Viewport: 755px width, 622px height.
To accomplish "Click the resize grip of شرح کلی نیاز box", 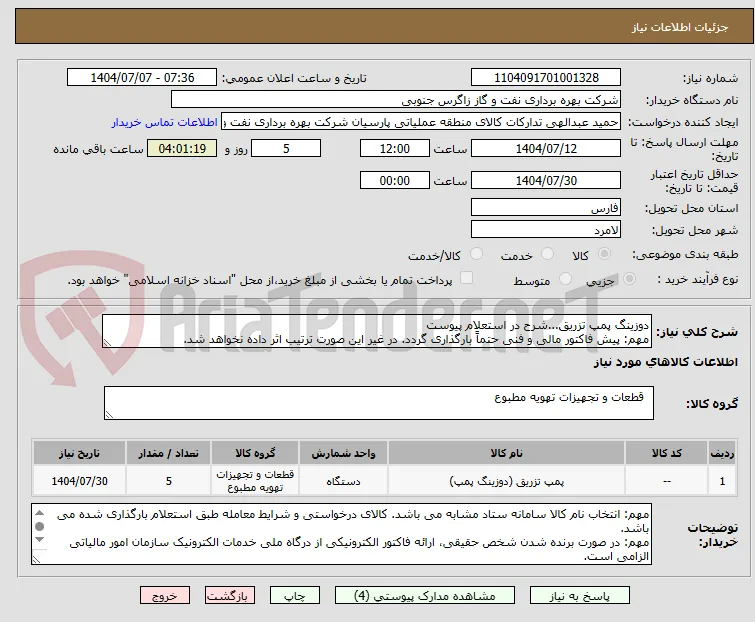I will (107, 343).
